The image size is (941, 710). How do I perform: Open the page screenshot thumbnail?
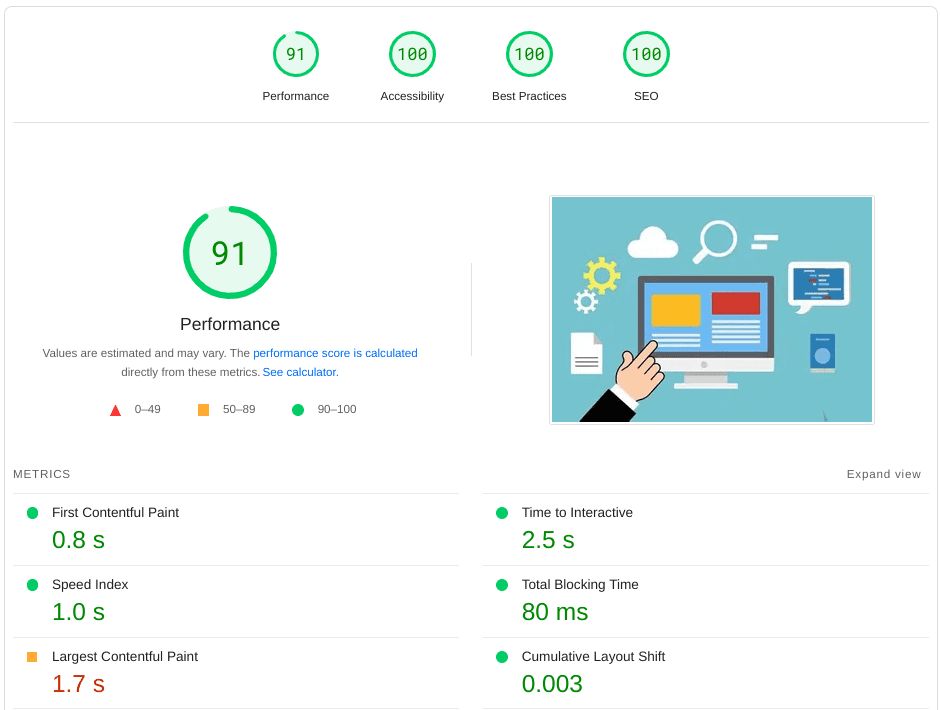click(x=712, y=310)
